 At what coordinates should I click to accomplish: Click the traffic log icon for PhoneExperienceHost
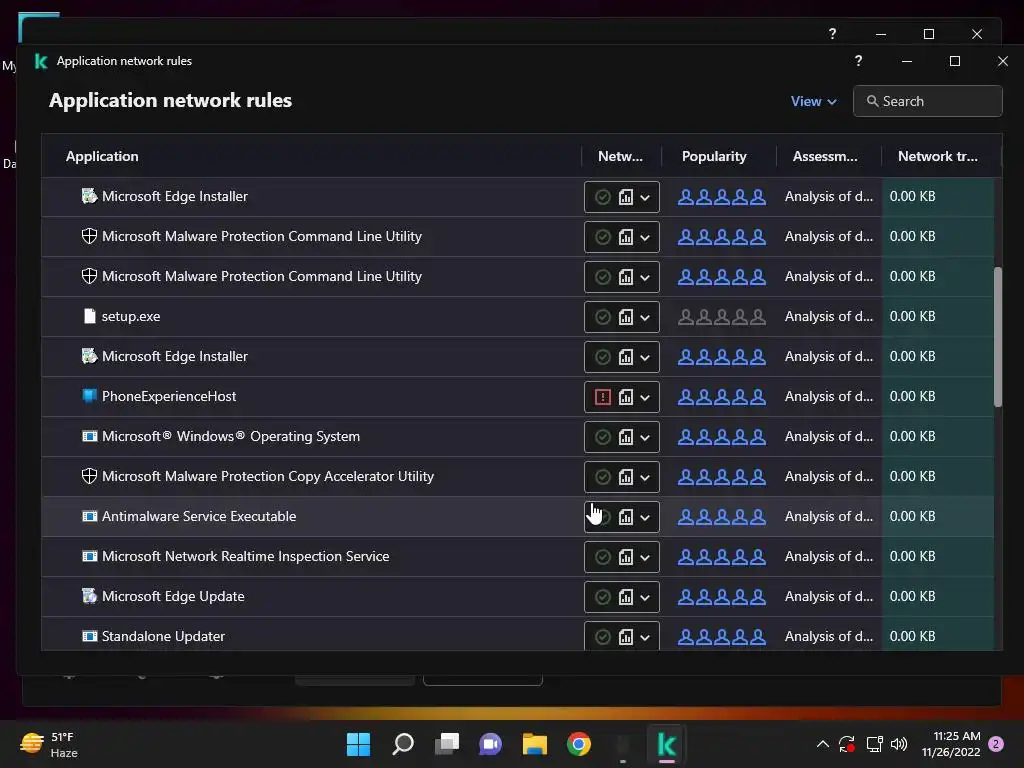pos(626,397)
